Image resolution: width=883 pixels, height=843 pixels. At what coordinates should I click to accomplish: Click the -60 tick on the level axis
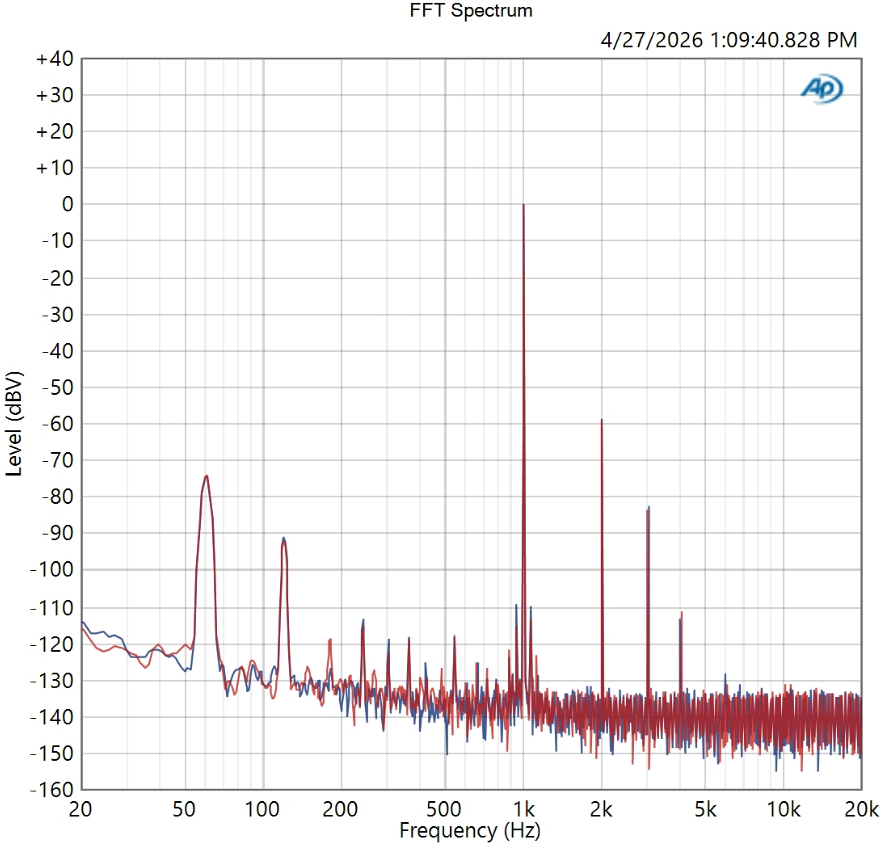click(58, 424)
